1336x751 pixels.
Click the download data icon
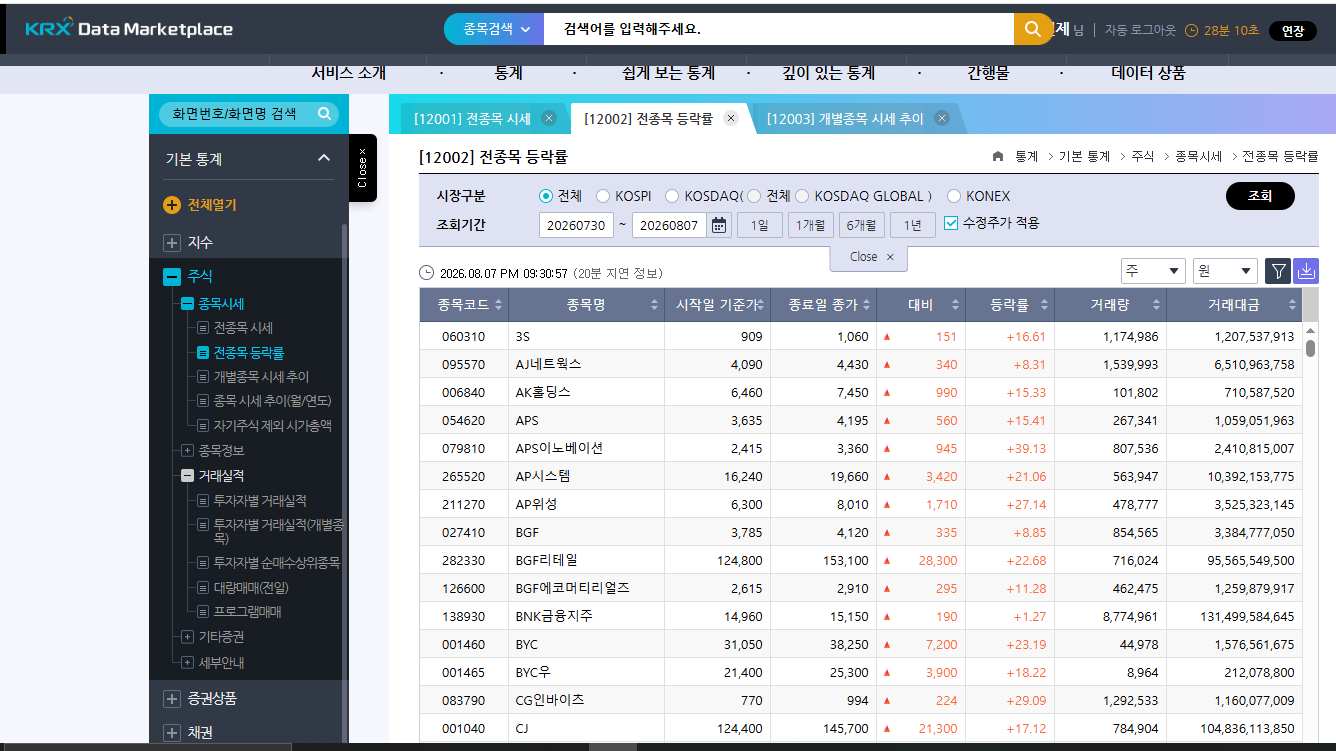pyautogui.click(x=1306, y=271)
